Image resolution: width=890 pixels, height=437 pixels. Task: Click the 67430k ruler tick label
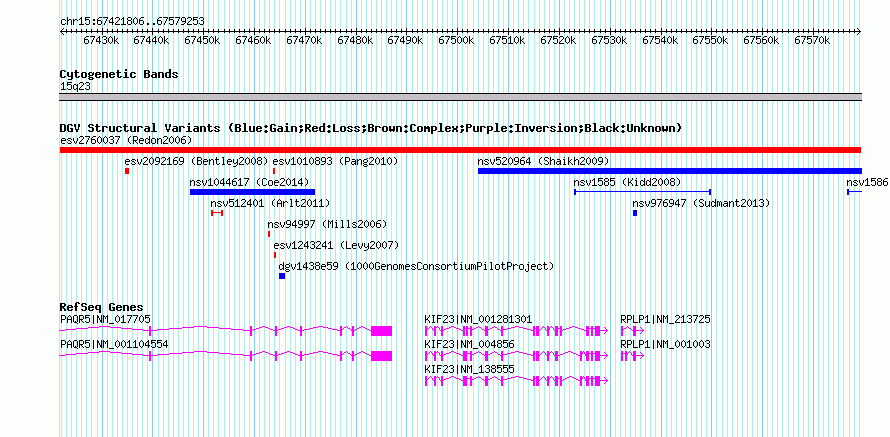point(101,40)
